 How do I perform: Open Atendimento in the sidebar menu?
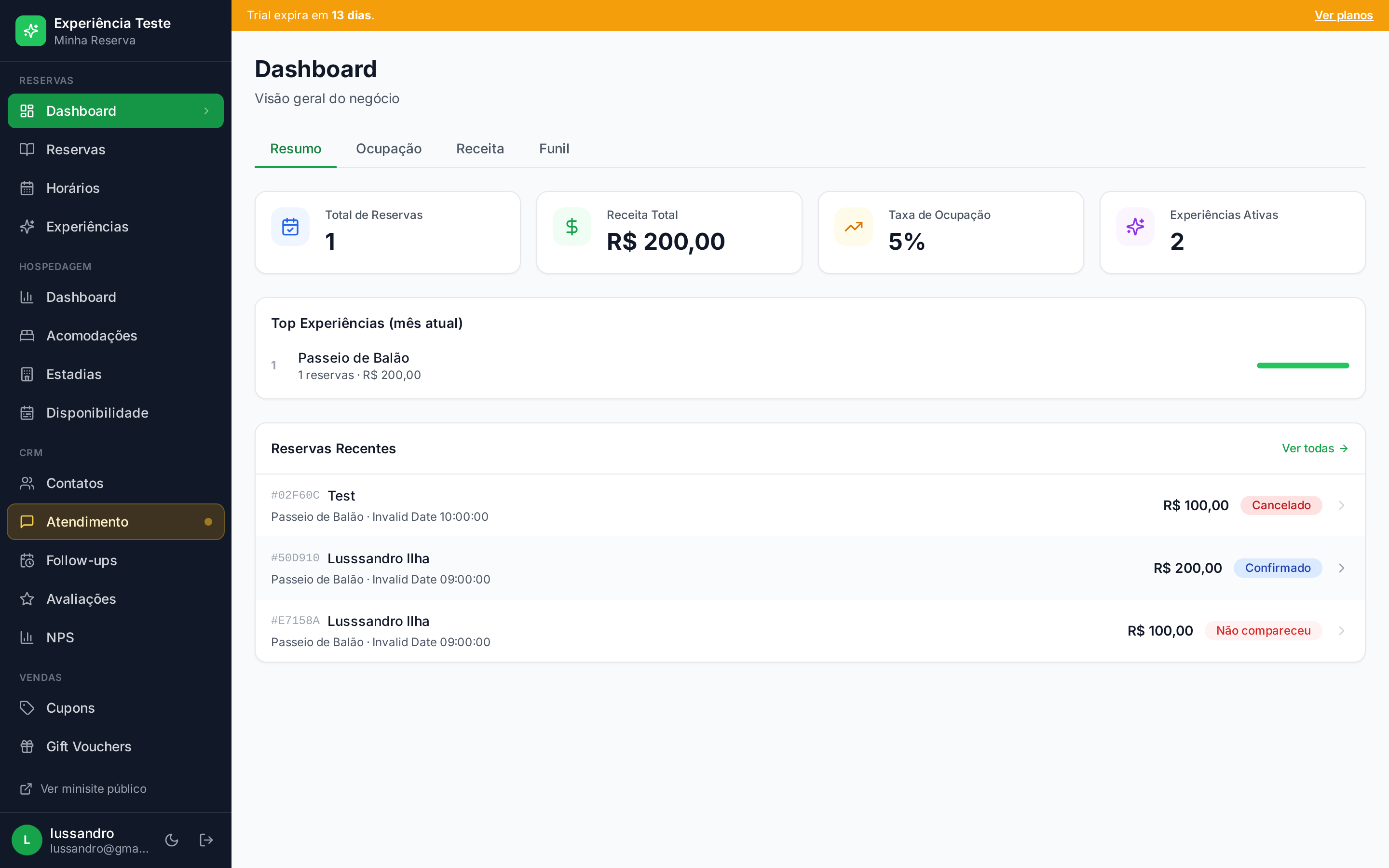(x=115, y=521)
